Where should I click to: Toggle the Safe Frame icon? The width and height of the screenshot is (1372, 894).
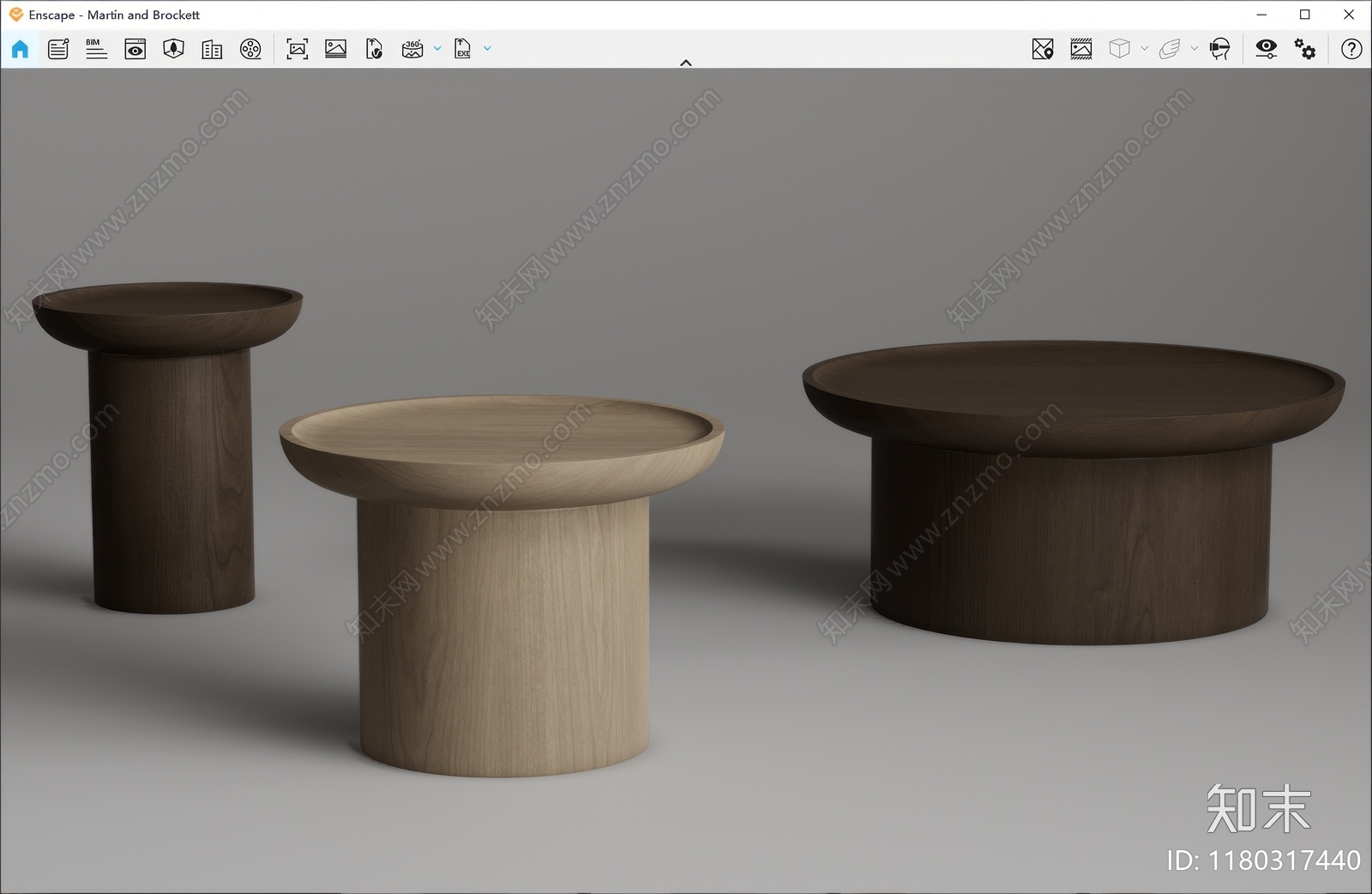click(x=1081, y=49)
